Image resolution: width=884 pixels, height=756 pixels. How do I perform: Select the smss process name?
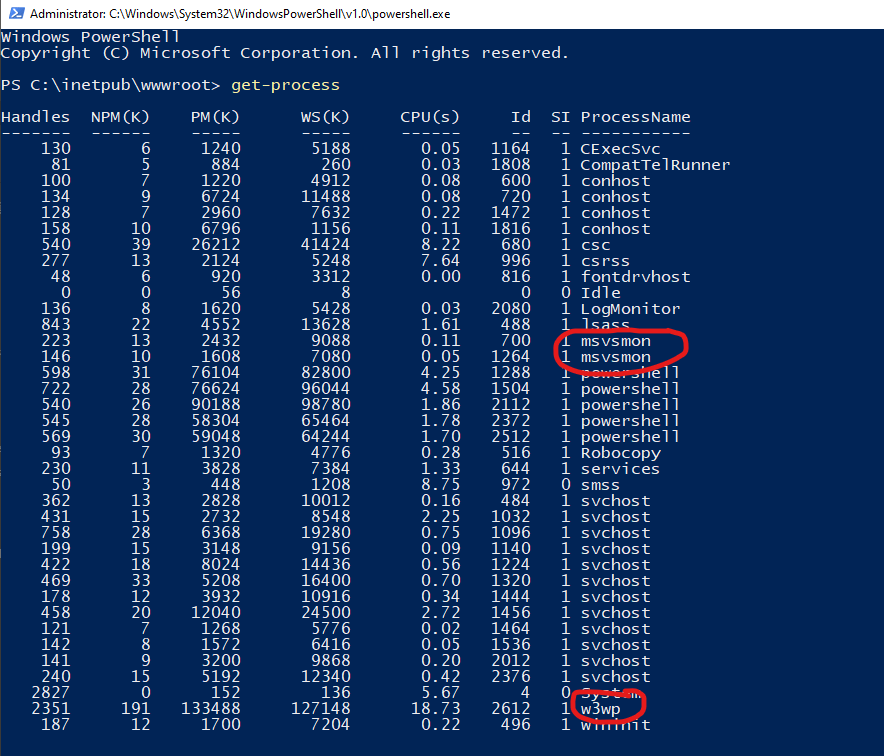coord(600,485)
